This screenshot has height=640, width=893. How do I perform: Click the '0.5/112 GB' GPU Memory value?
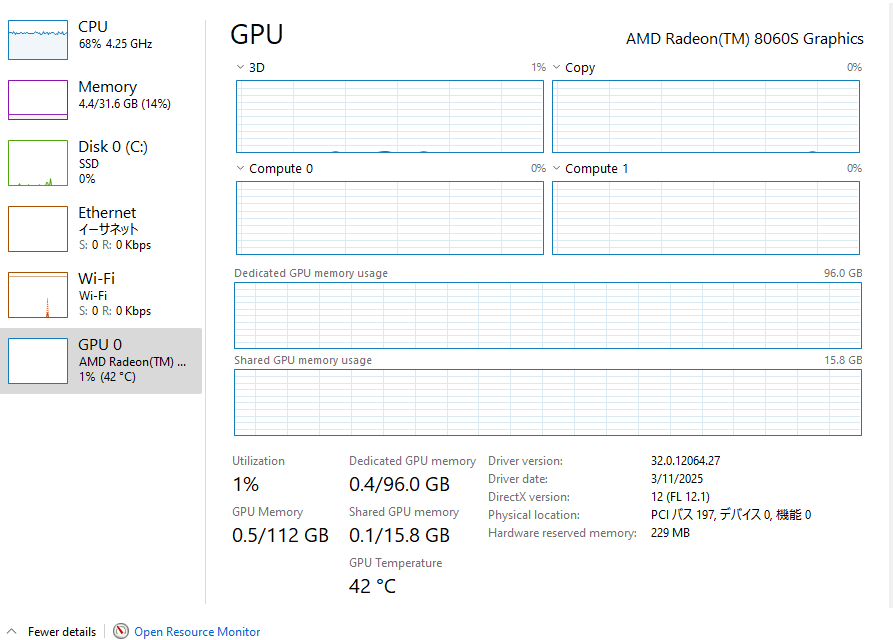(280, 535)
